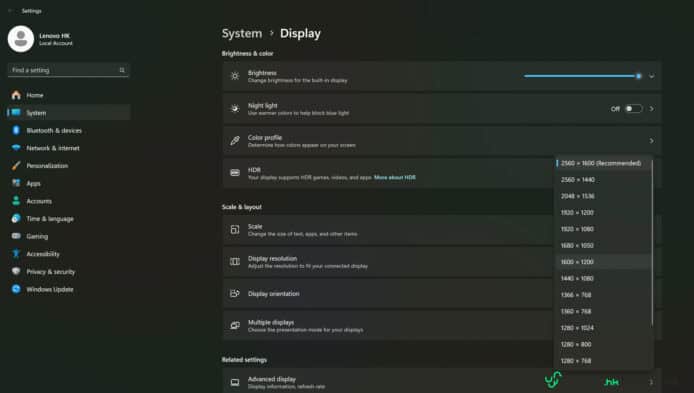The height and width of the screenshot is (393, 694).
Task: Click the Accounts person icon
Action: click(16, 200)
